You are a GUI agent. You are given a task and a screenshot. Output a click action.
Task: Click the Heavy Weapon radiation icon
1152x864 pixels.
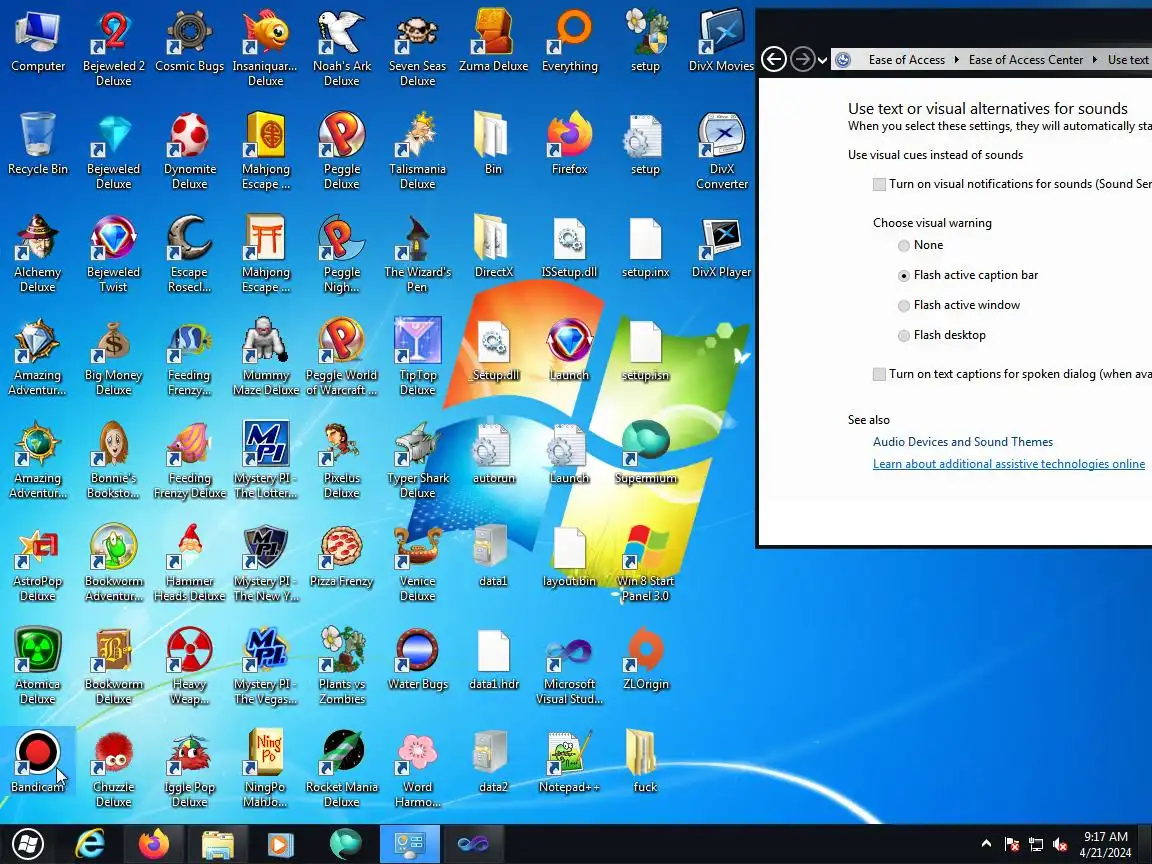[190, 665]
